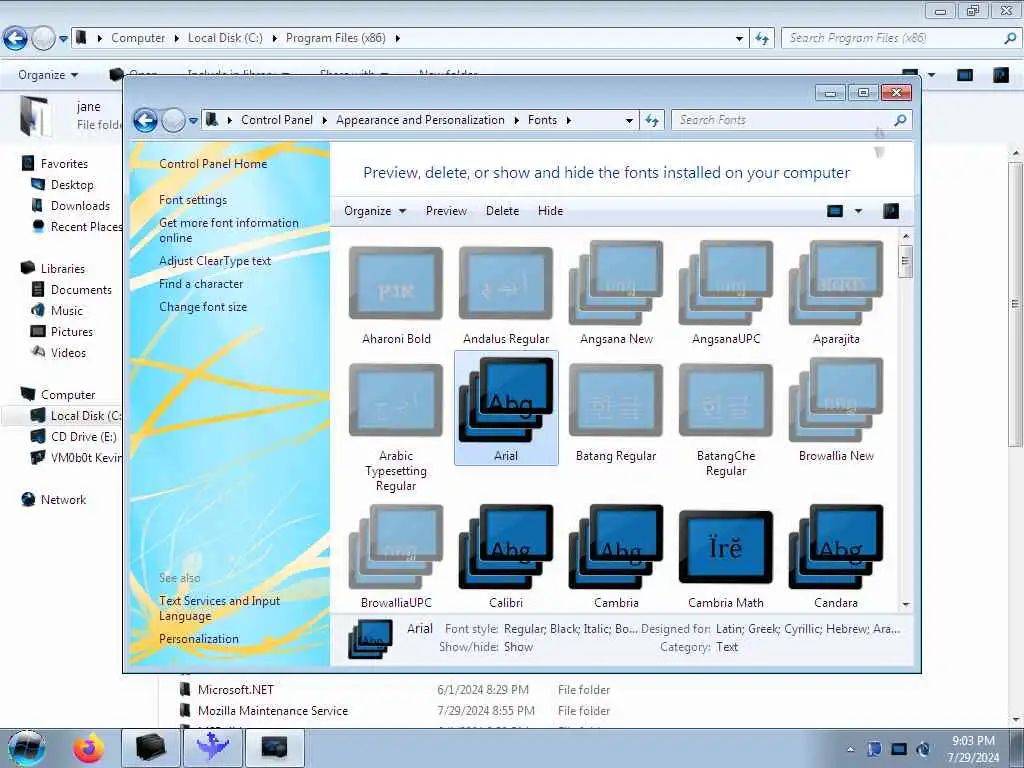
Task: Click the blue bird taskbar app
Action: [213, 748]
